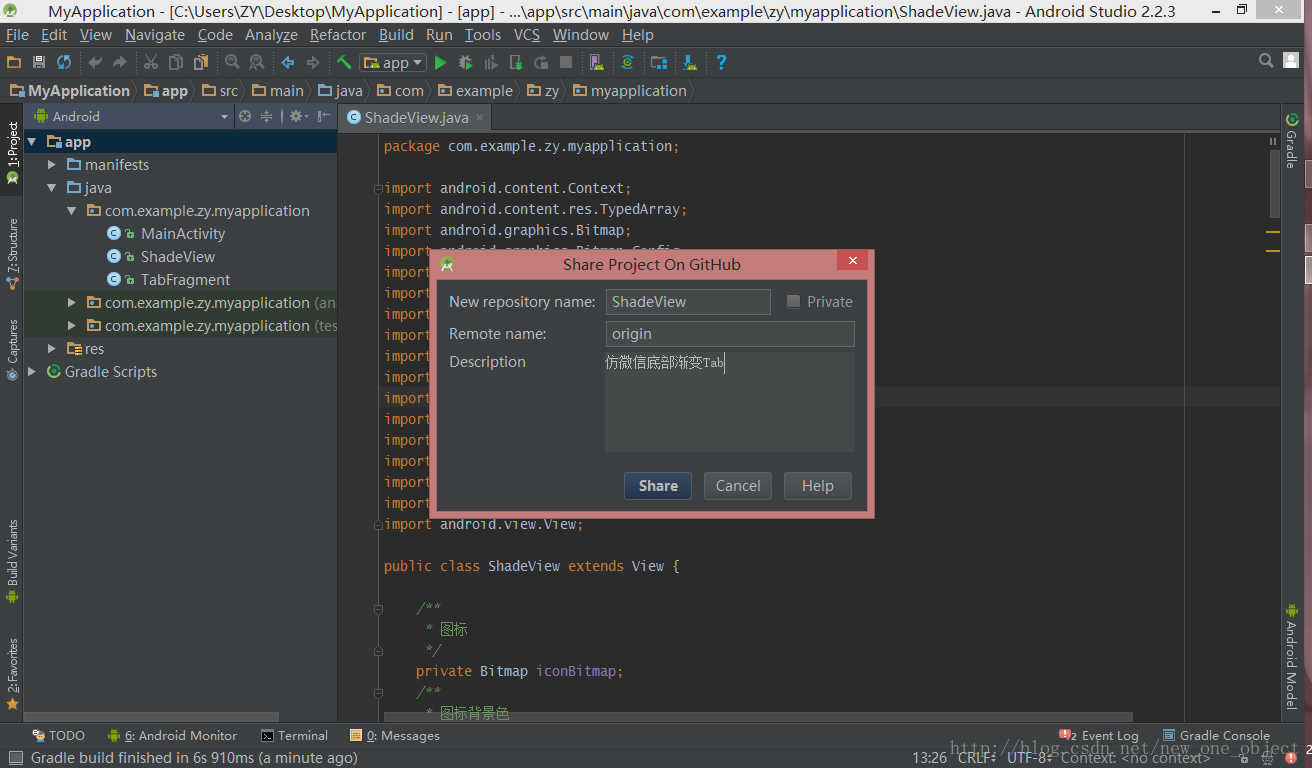
Task: Click the Paste clipboard icon
Action: pos(201,62)
